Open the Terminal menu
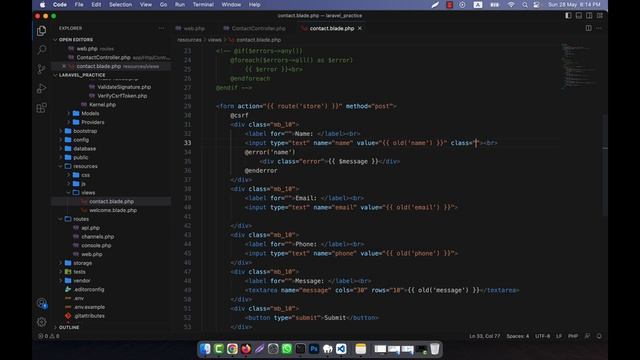Image resolution: width=640 pixels, height=360 pixels. point(203,5)
